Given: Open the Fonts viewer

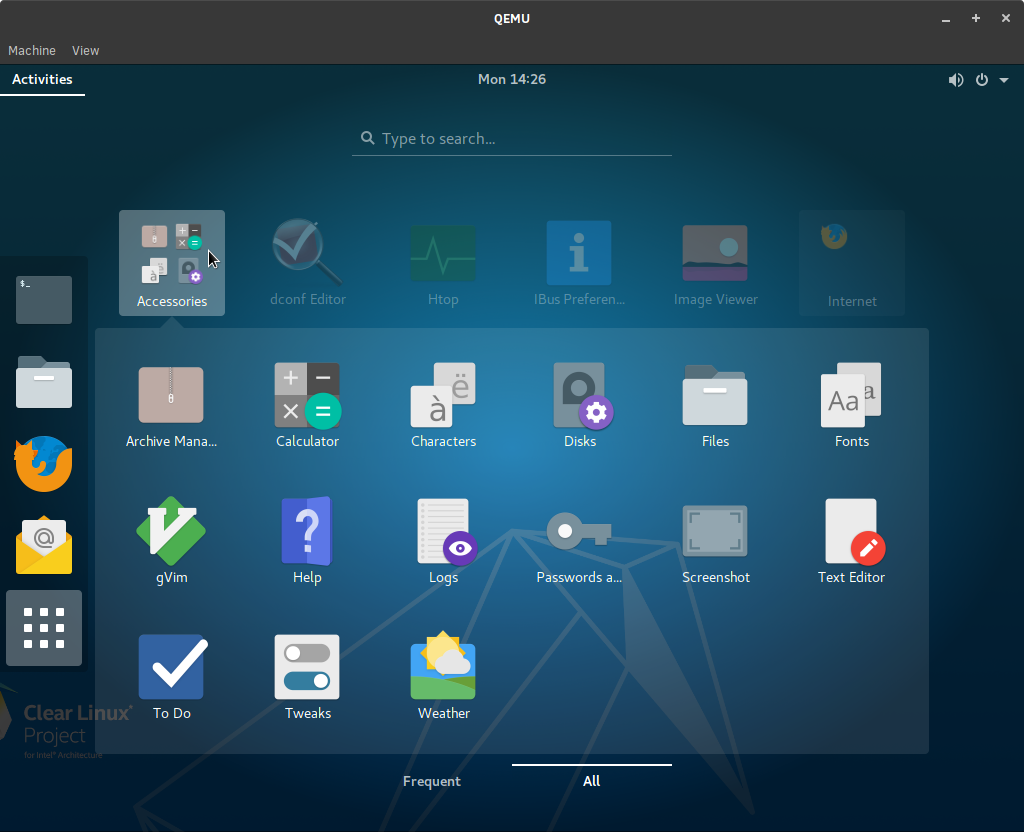Looking at the screenshot, I should (x=852, y=406).
